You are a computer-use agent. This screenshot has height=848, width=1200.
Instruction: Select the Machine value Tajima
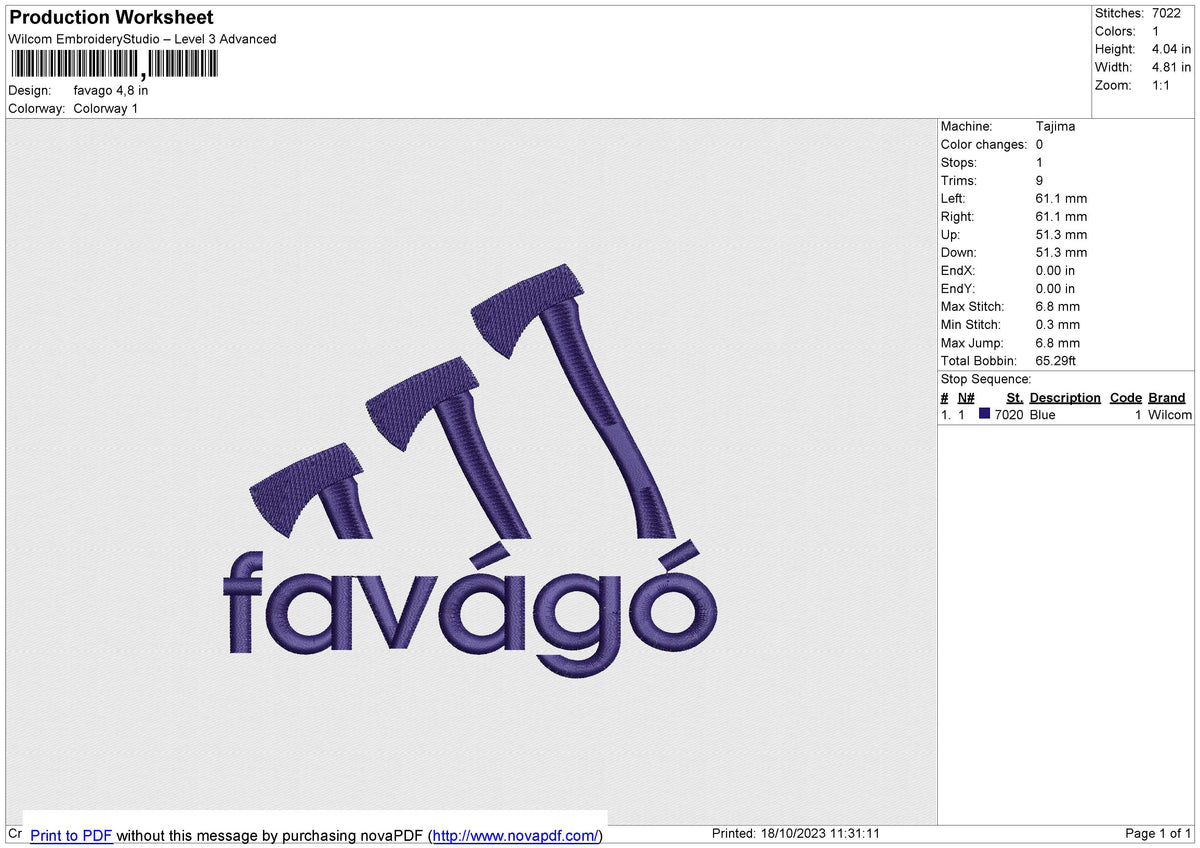click(x=1055, y=126)
